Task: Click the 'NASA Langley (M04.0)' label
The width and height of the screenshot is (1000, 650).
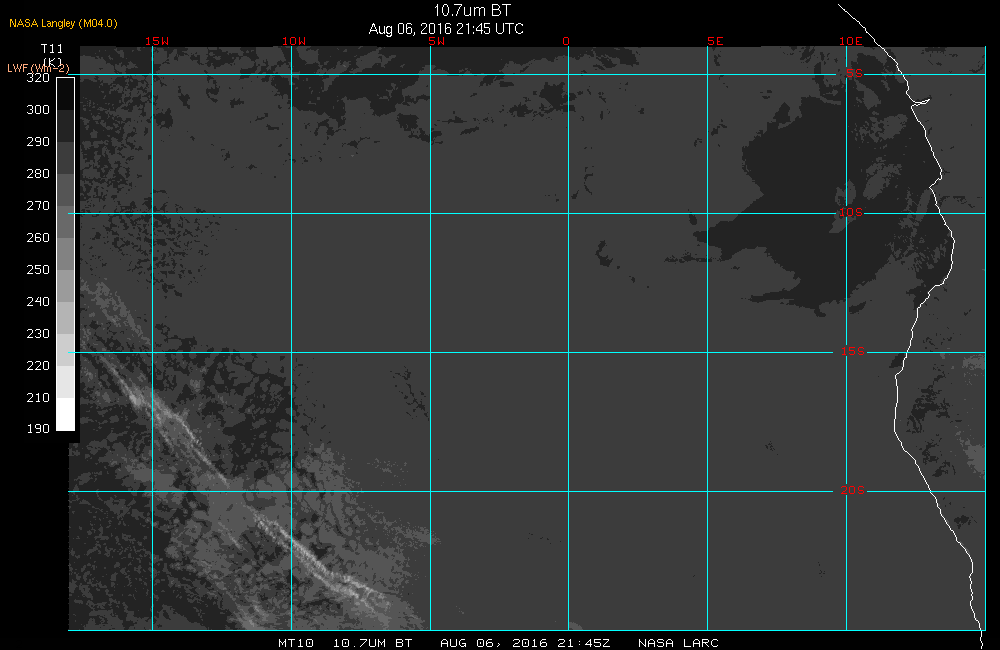Action: (63, 23)
